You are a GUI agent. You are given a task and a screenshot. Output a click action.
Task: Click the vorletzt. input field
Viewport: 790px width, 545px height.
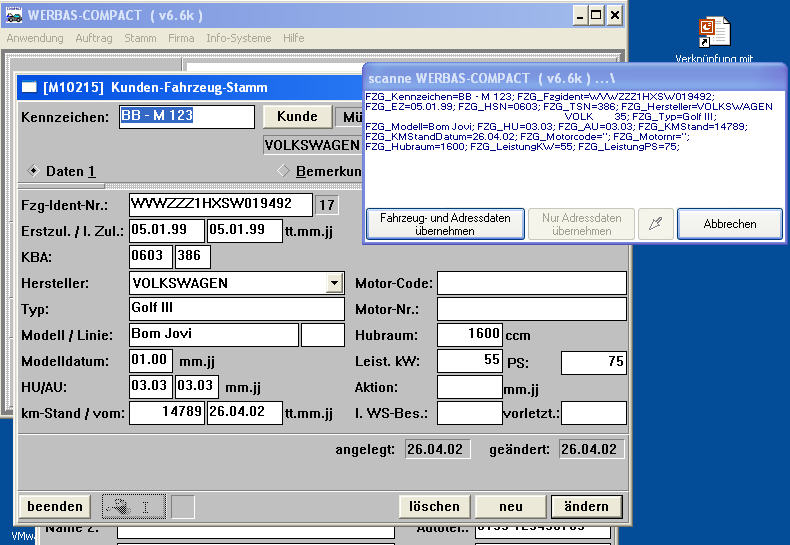594,413
